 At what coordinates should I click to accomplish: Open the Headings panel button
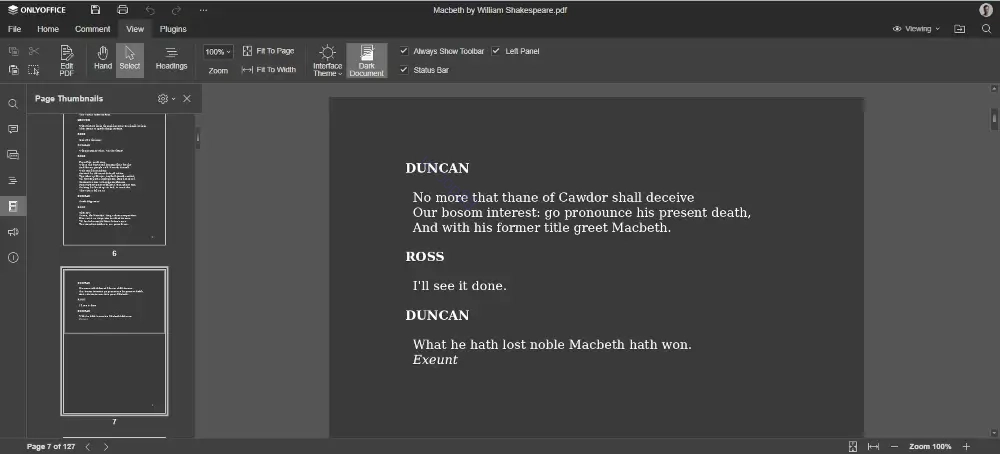[172, 58]
